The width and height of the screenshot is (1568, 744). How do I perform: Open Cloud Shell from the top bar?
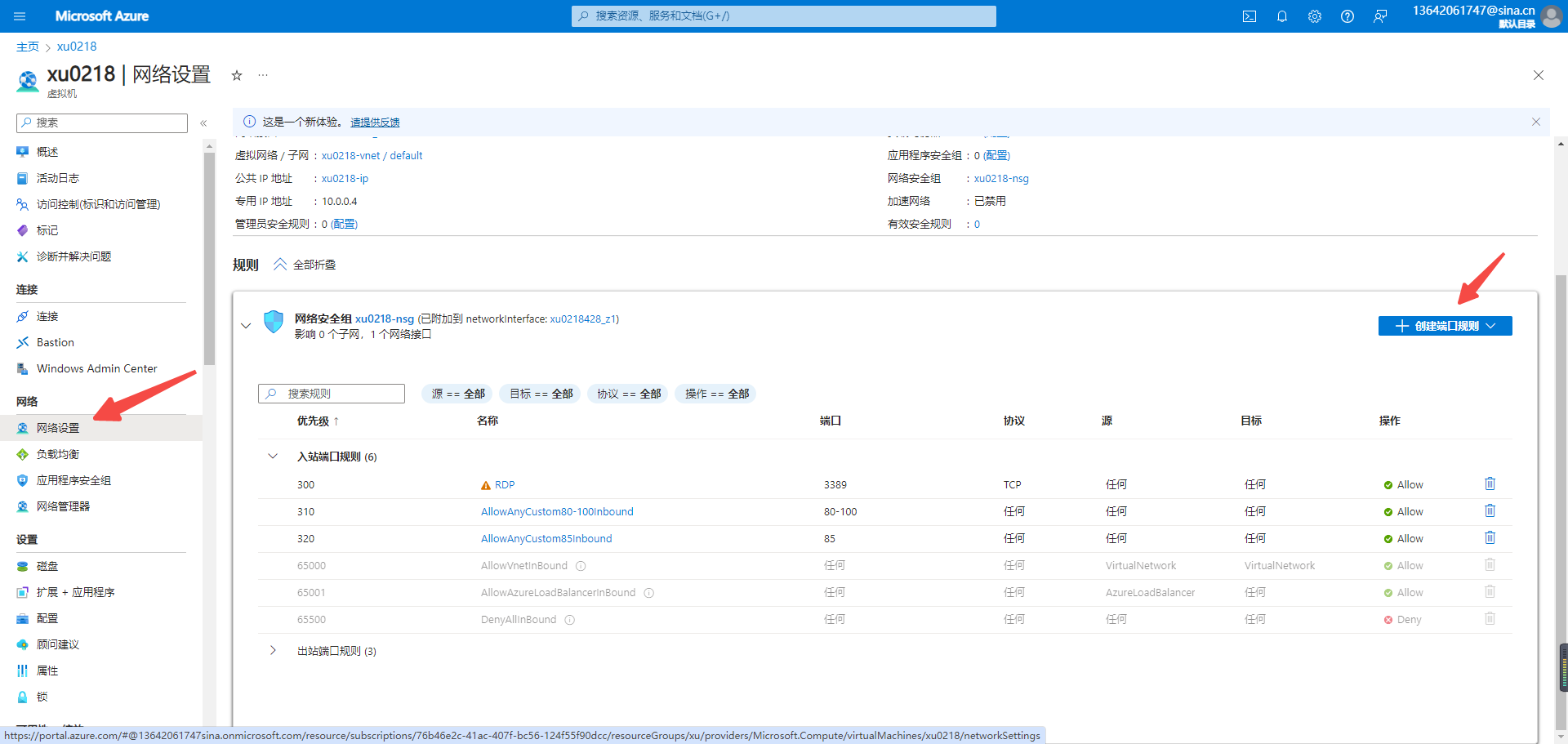(x=1249, y=16)
